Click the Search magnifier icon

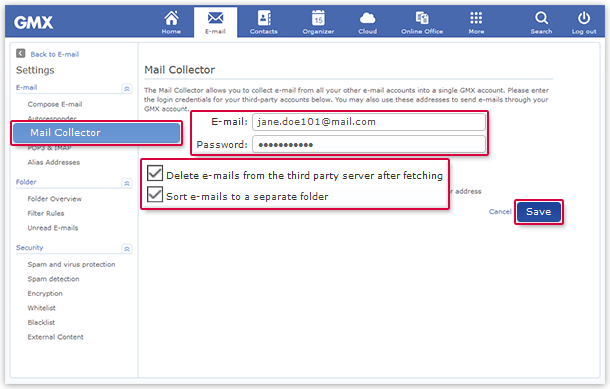(x=541, y=18)
